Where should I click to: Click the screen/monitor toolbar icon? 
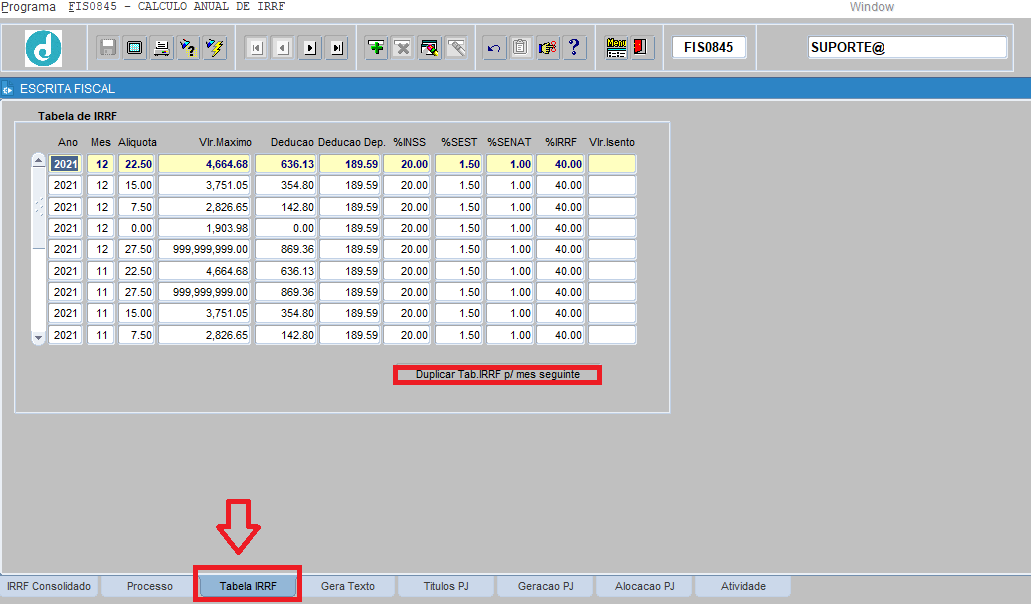coord(135,48)
